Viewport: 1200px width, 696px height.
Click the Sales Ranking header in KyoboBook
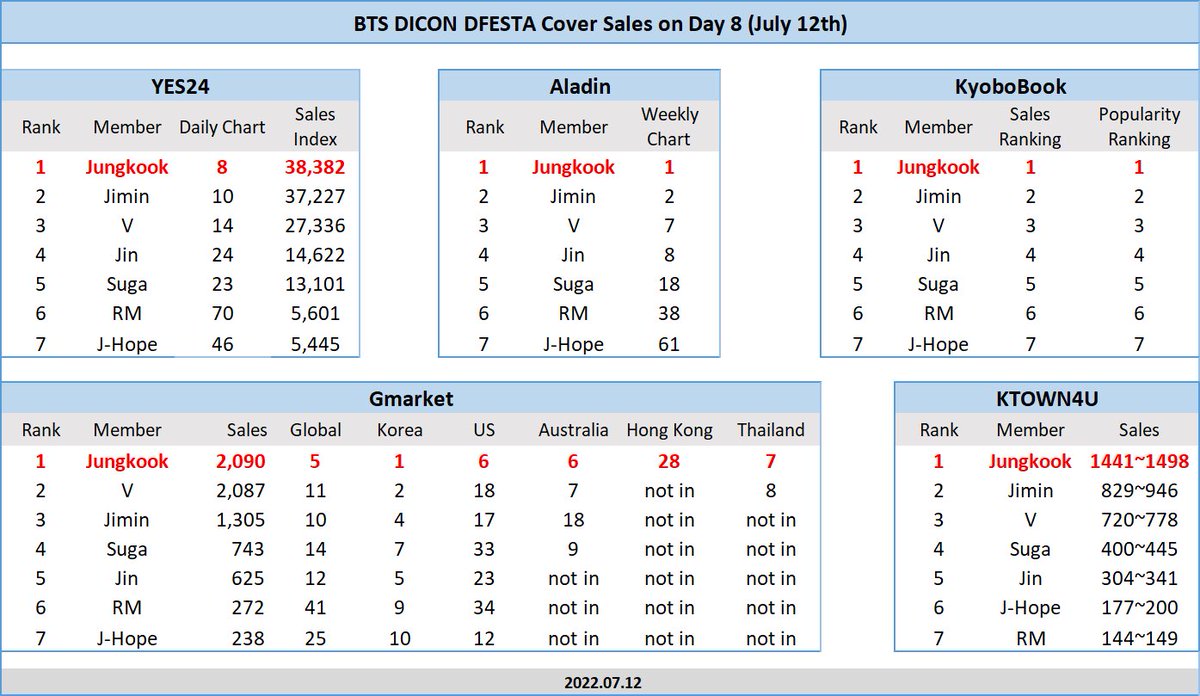coord(1029,127)
